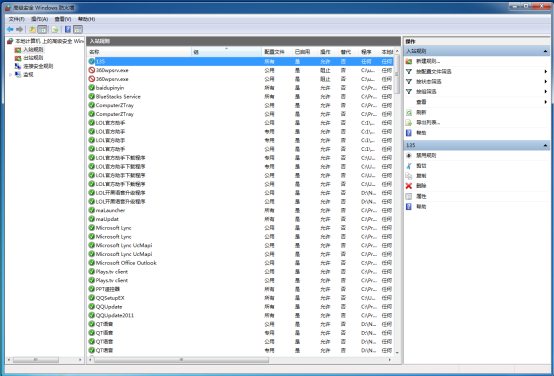Click 新建规则 new rule icon
This screenshot has height=376, width=554.
409,61
